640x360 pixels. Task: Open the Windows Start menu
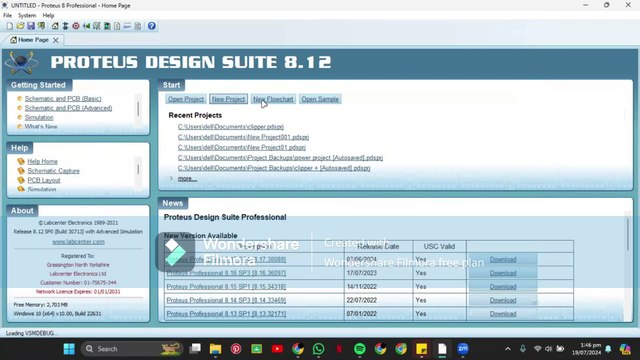click(69, 349)
